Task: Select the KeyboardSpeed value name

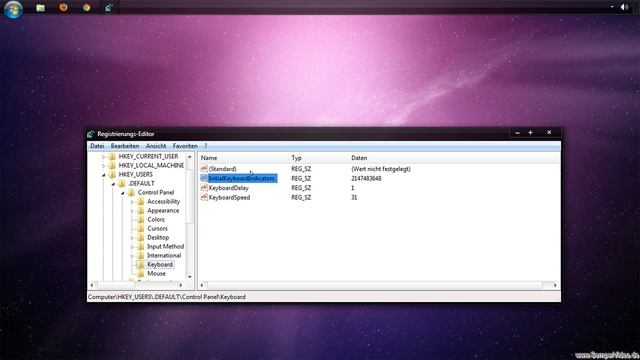Action: [x=229, y=197]
